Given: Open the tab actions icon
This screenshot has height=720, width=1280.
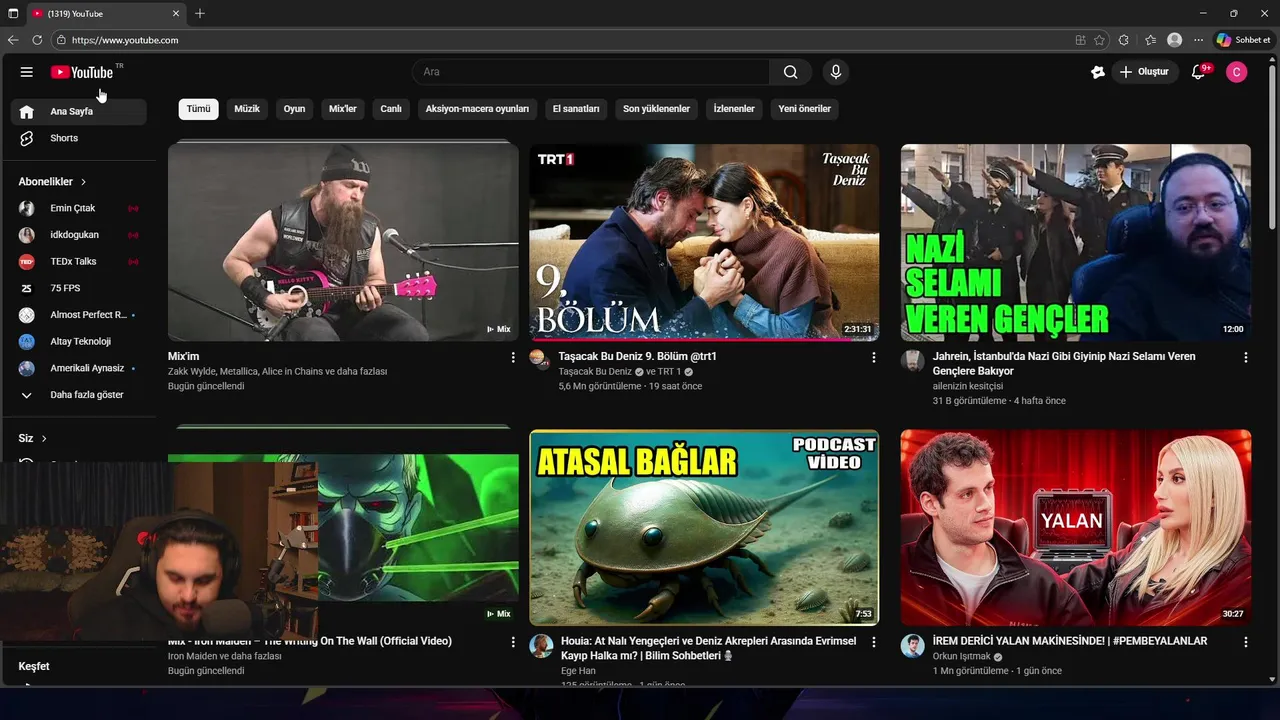Looking at the screenshot, I should [13, 14].
